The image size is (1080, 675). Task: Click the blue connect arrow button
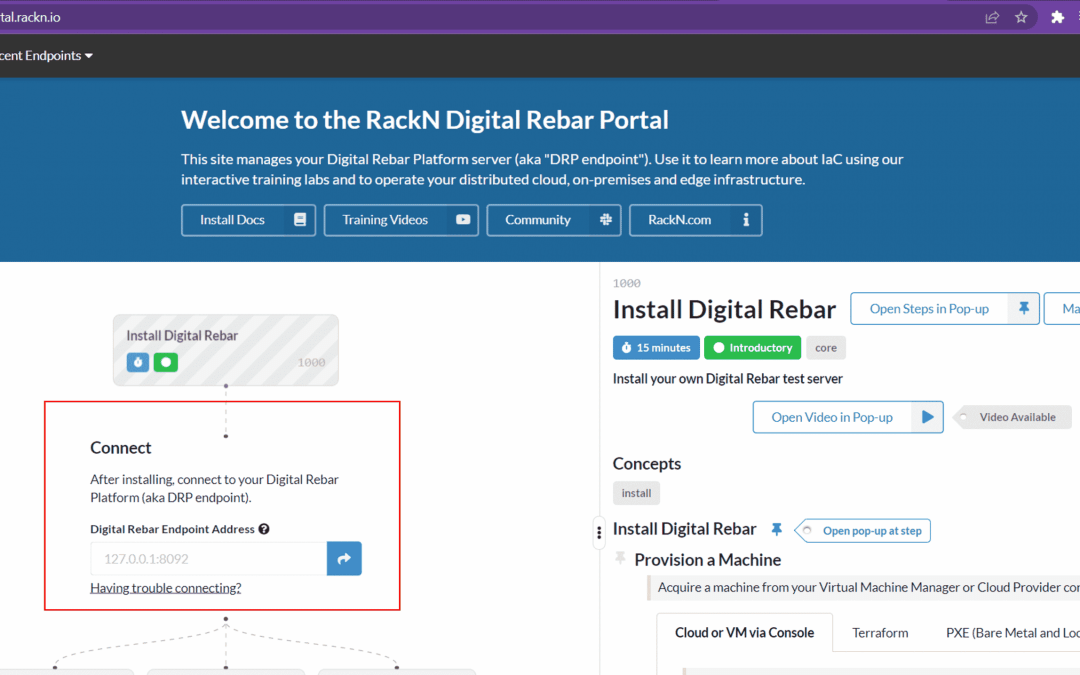(344, 559)
